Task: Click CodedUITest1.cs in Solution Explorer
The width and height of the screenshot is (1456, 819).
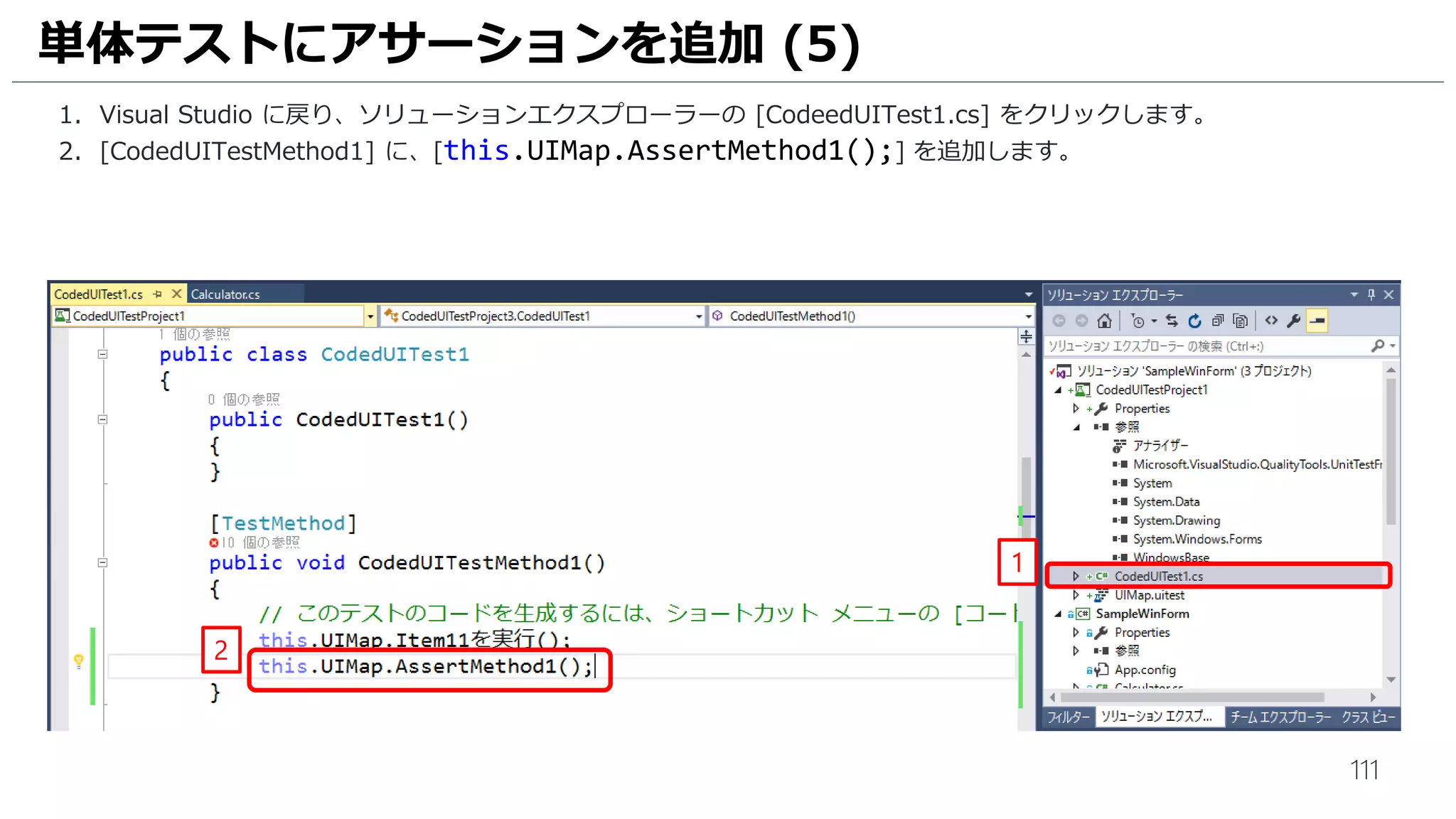Action: (x=1159, y=577)
